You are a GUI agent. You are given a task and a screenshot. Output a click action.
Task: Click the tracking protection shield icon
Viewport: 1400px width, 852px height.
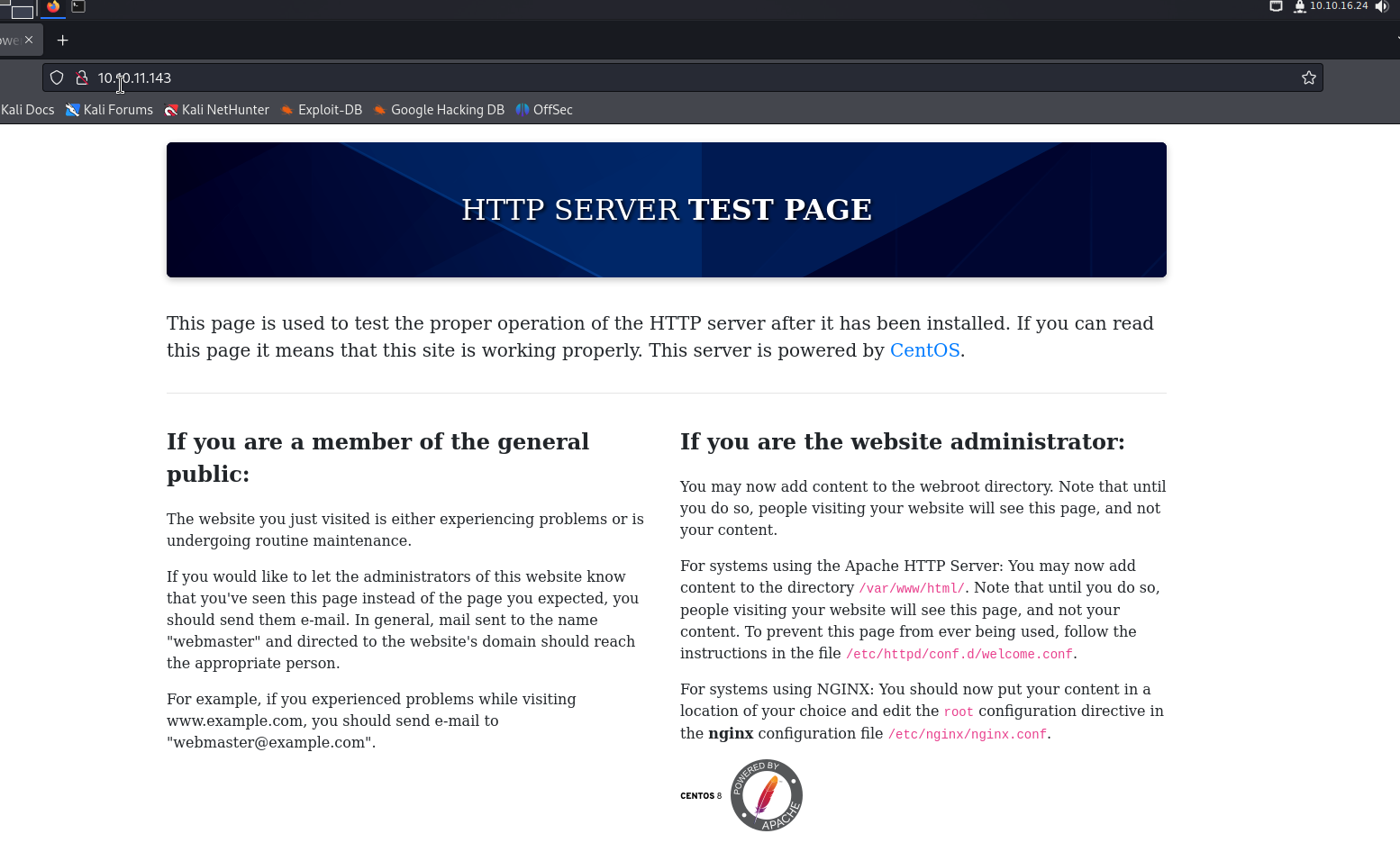pos(57,78)
